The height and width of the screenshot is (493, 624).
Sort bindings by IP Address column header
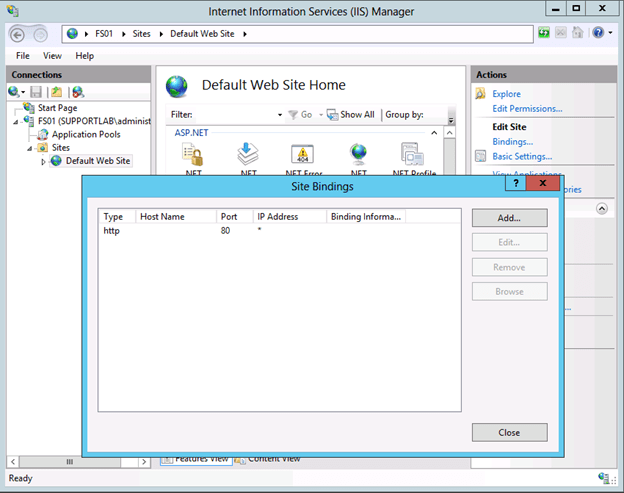pyautogui.click(x=290, y=216)
